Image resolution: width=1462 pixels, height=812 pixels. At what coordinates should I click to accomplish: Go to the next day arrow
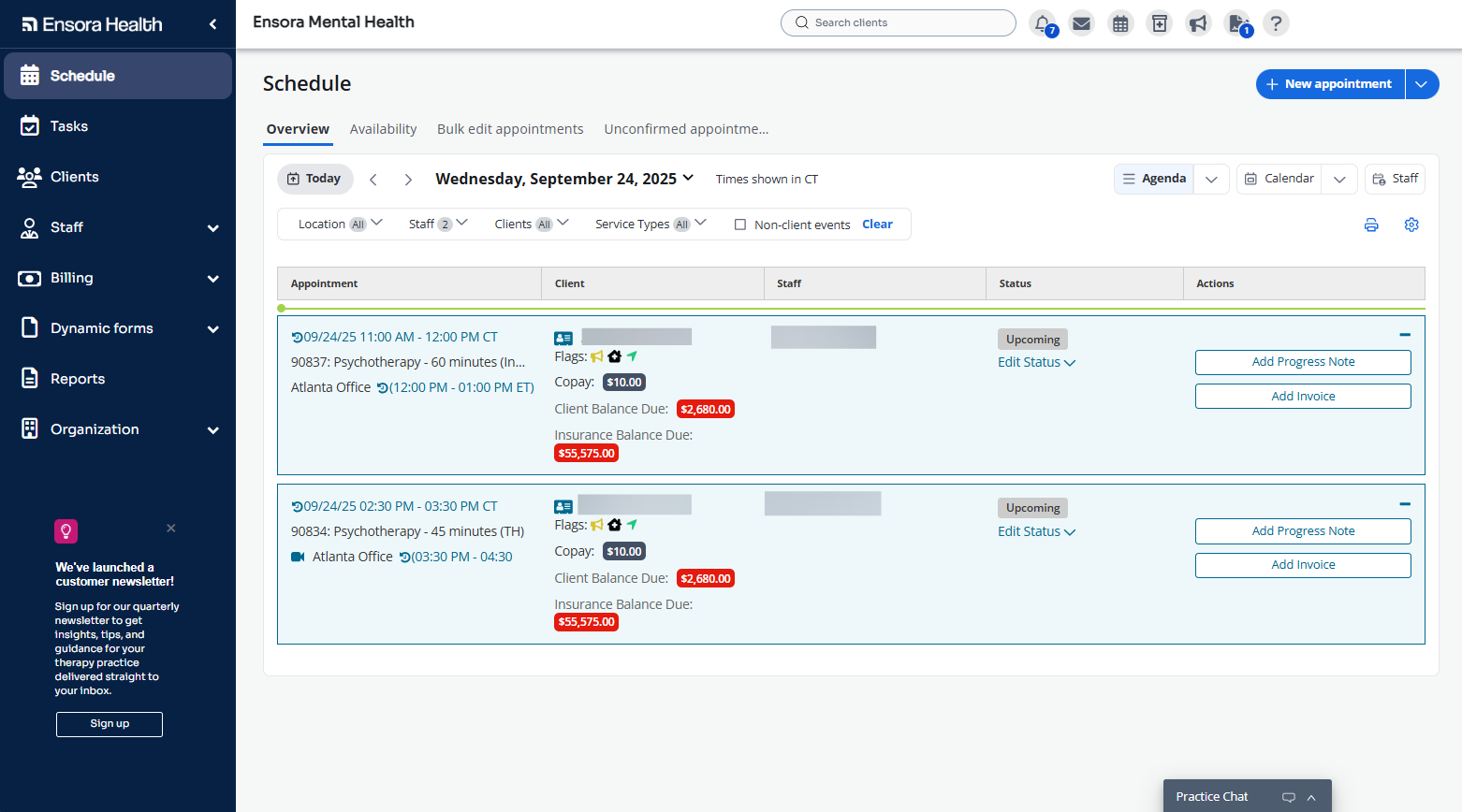coord(408,180)
